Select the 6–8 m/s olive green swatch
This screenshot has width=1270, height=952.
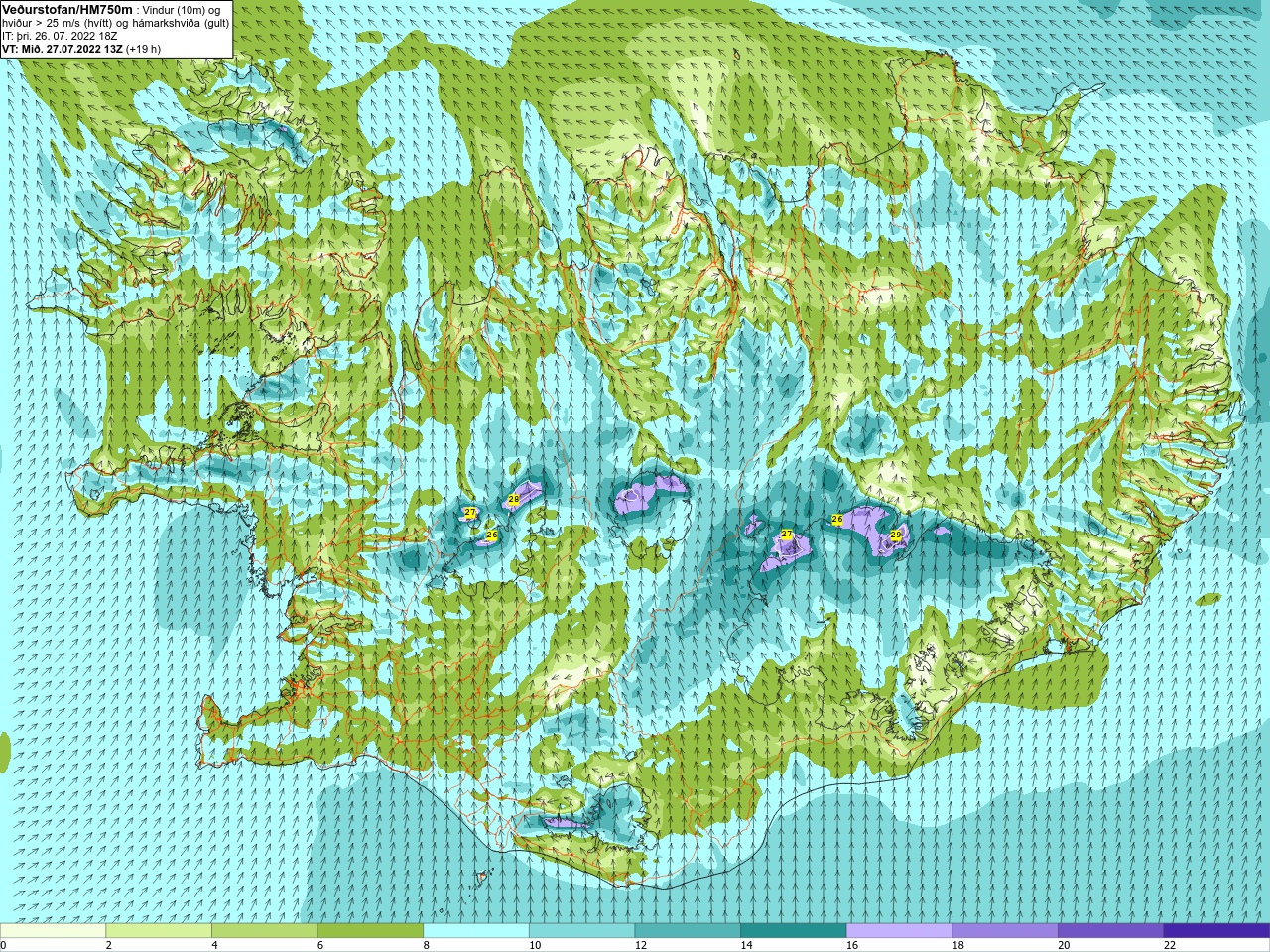click(x=370, y=931)
